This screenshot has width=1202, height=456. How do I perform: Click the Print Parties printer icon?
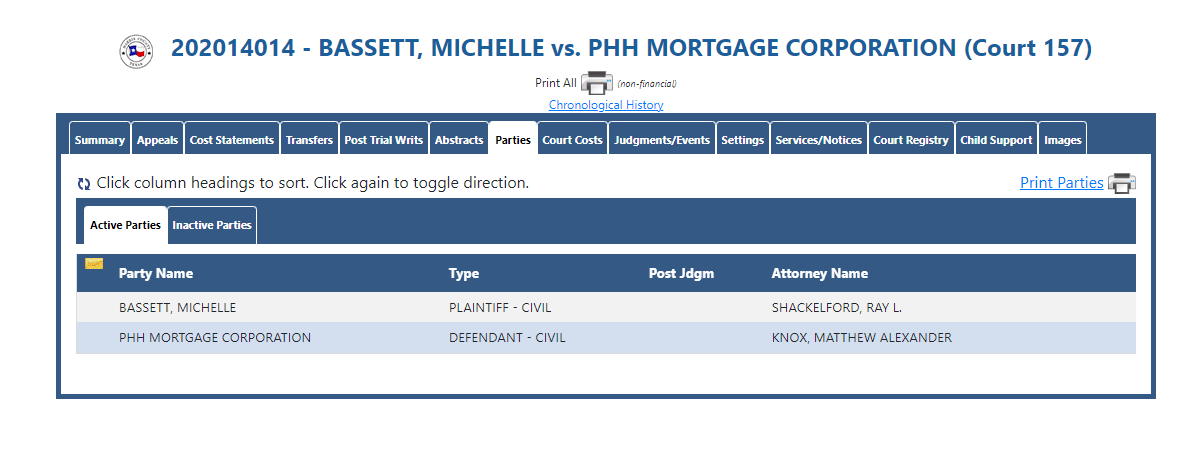(x=1122, y=183)
